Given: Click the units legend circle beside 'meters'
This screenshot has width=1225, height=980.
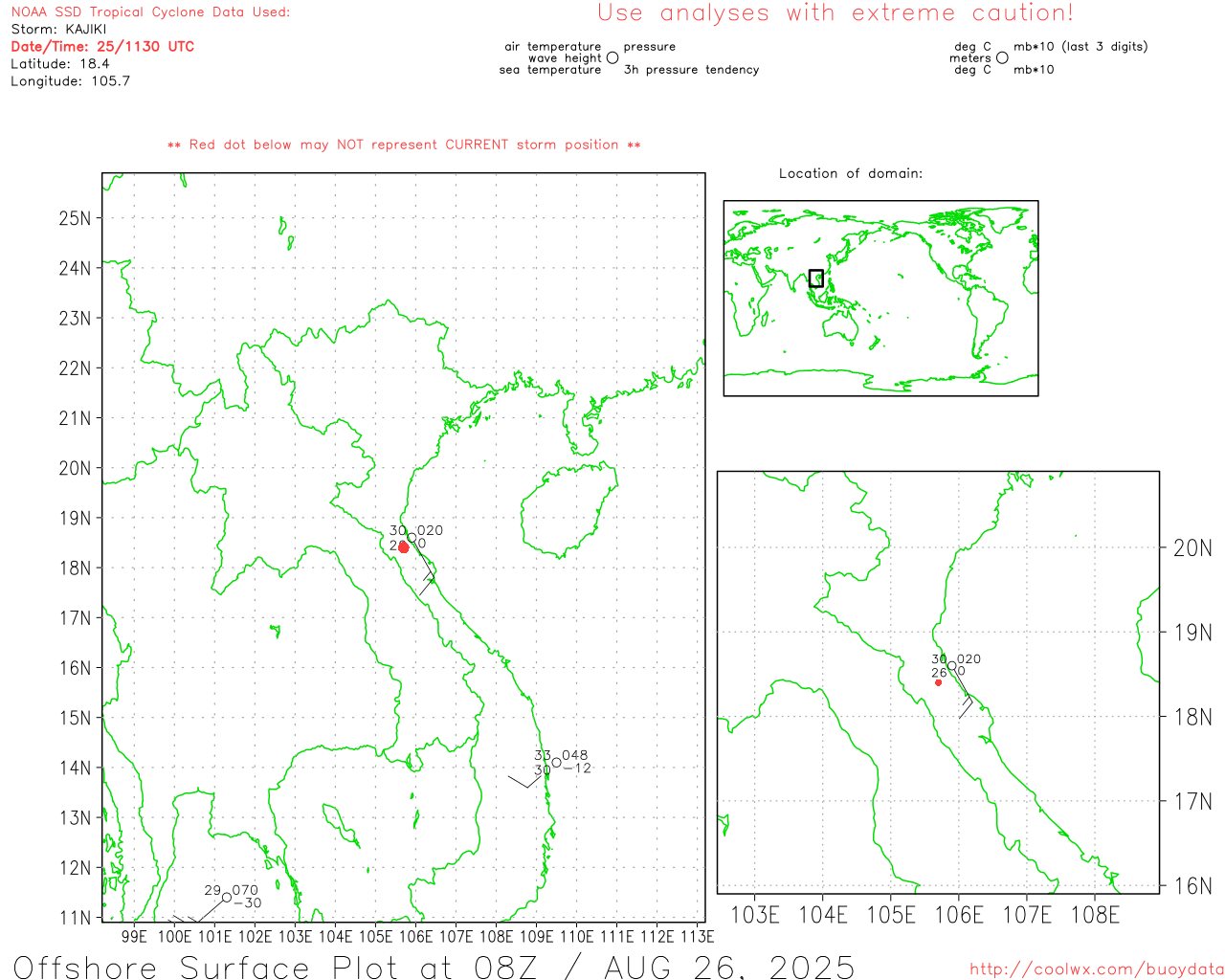Looking at the screenshot, I should [1002, 57].
